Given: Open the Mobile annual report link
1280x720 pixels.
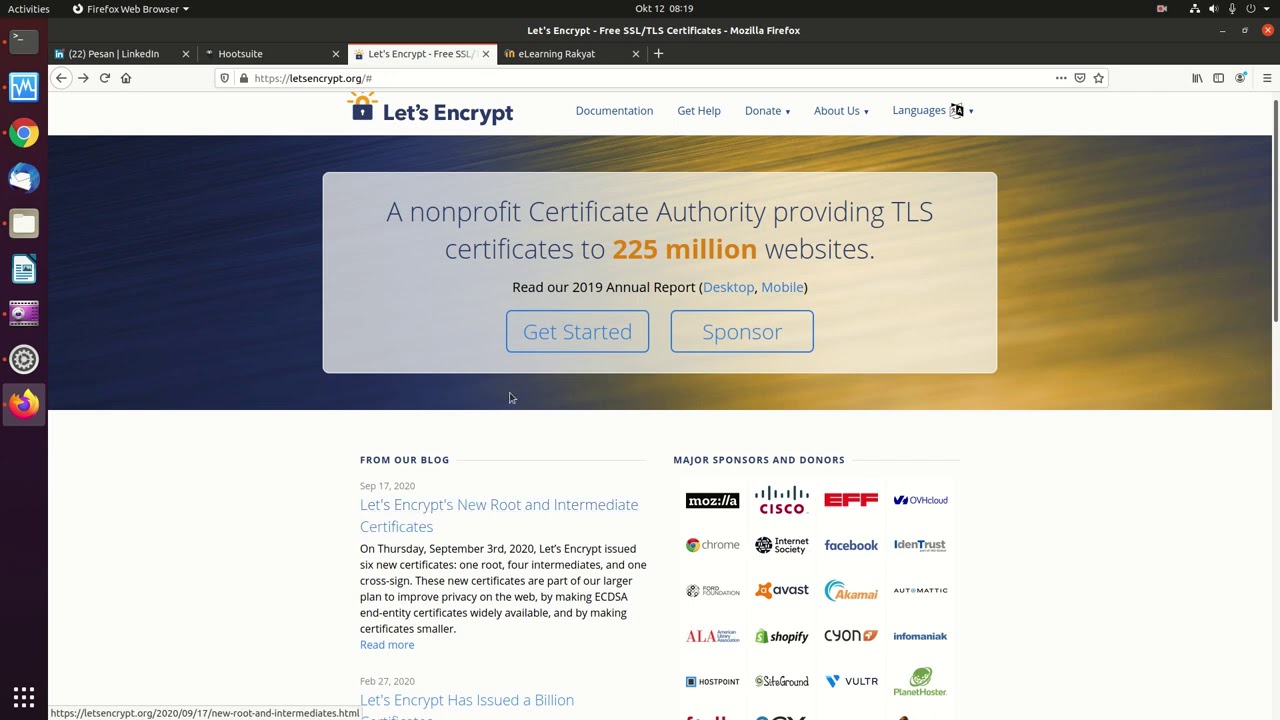Looking at the screenshot, I should tap(782, 287).
